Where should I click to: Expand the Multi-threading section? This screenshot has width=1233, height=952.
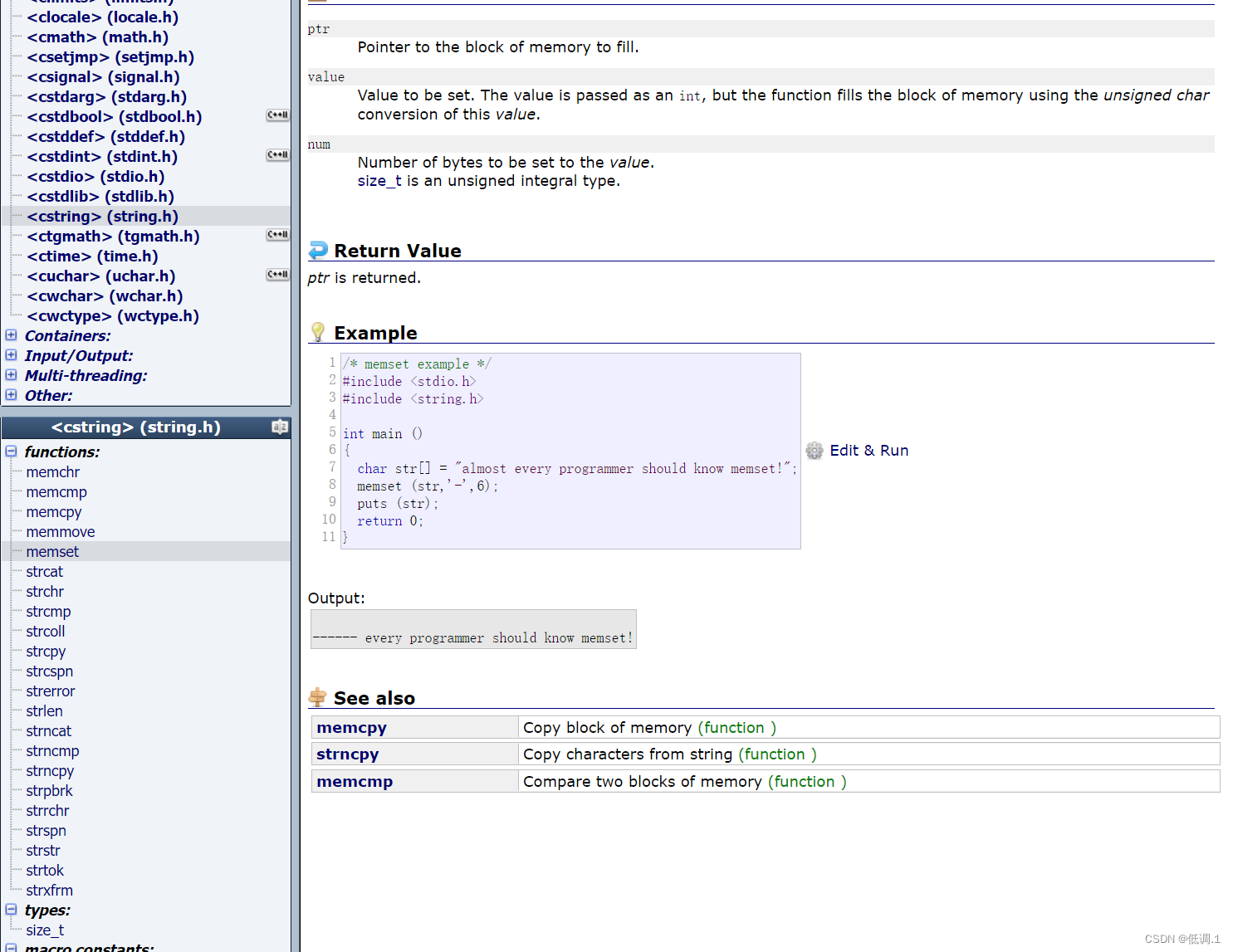pos(11,375)
